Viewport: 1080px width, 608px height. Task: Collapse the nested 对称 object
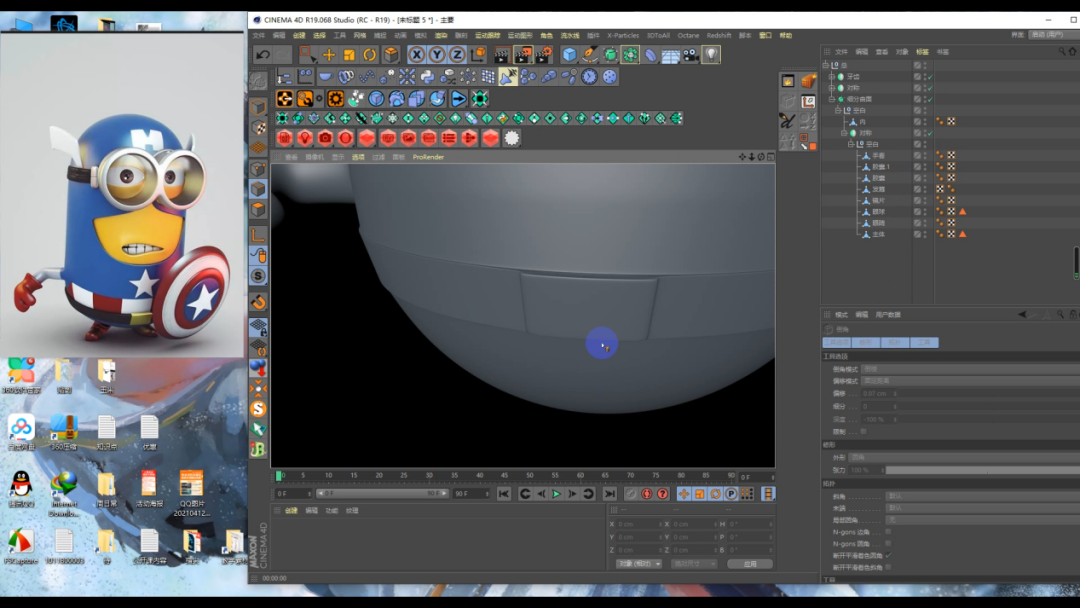click(844, 133)
